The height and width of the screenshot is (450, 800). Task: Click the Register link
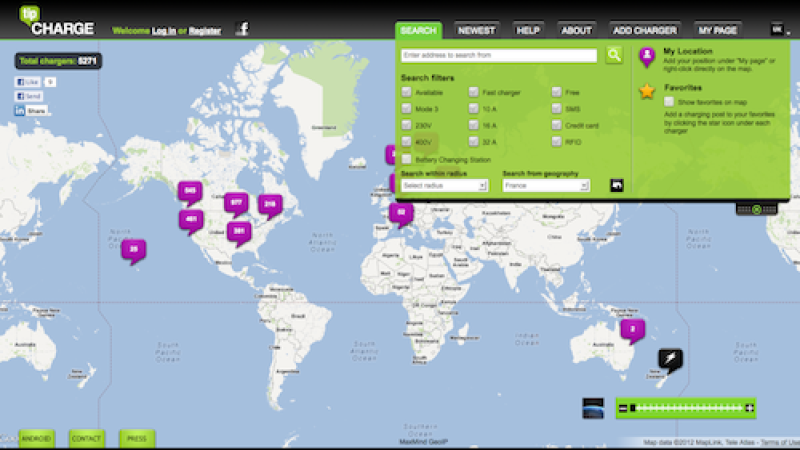click(205, 31)
